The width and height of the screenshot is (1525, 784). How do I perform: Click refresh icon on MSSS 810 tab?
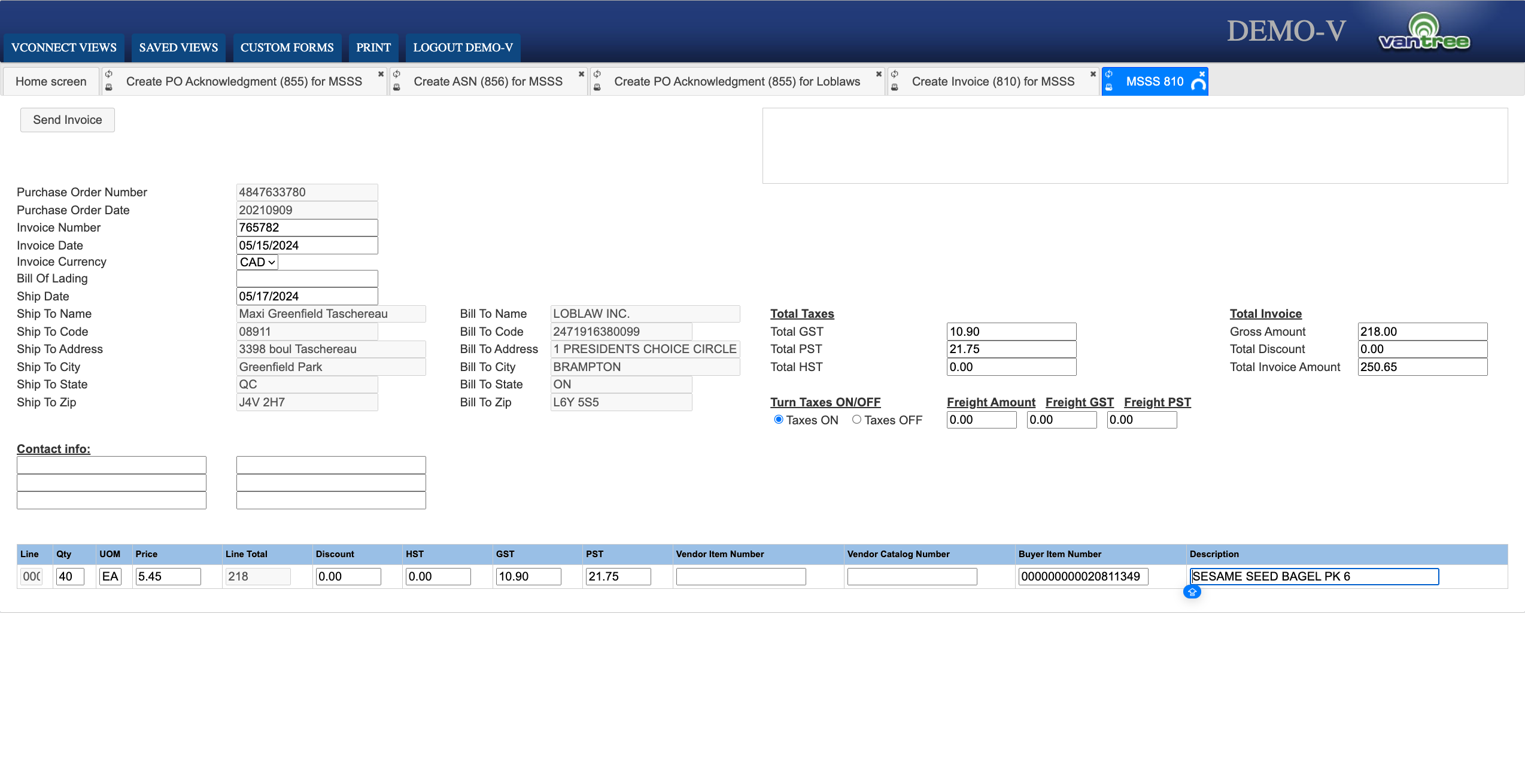point(1109,74)
